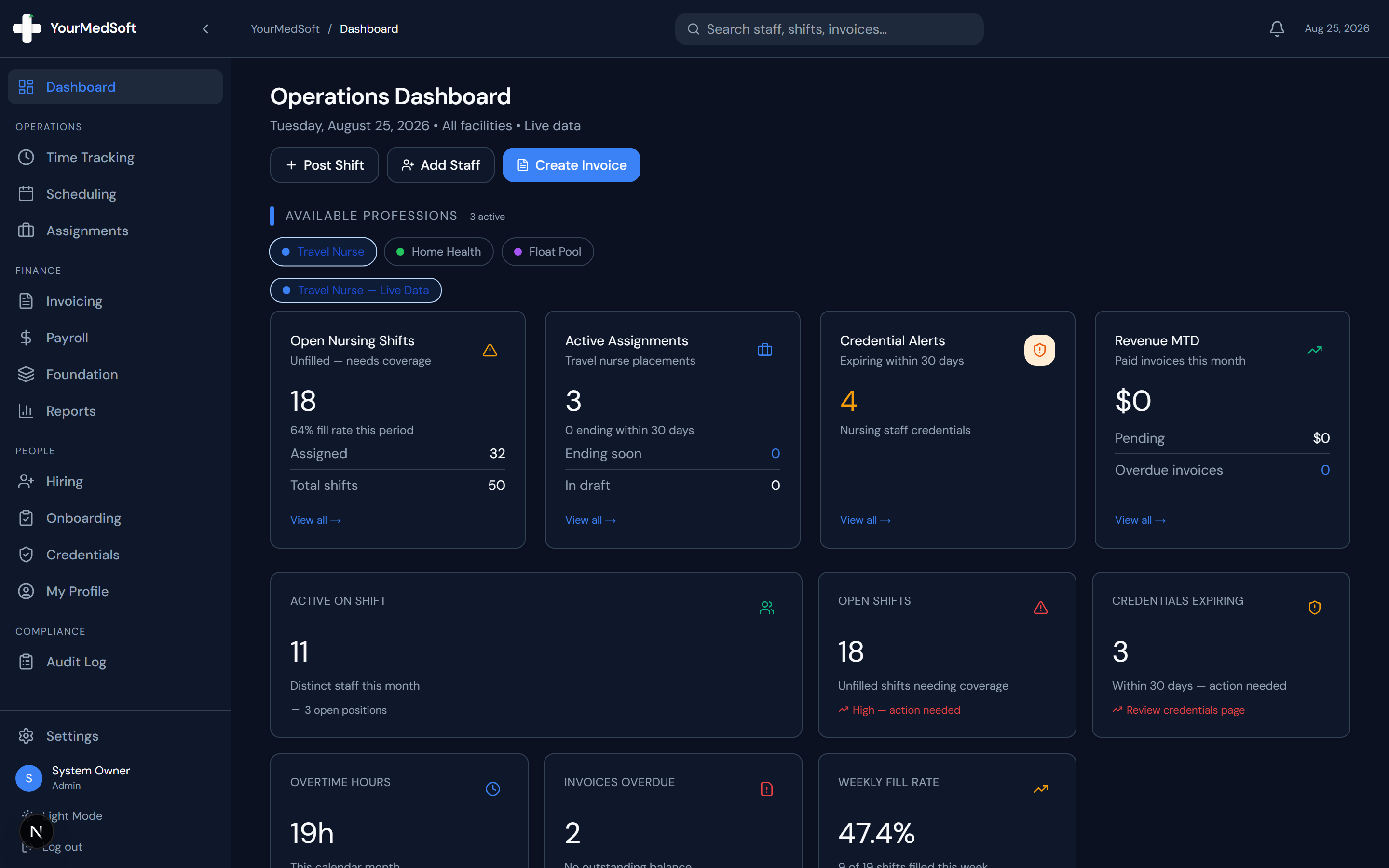Click the My Profile user icon
The width and height of the screenshot is (1389, 868).
26,591
